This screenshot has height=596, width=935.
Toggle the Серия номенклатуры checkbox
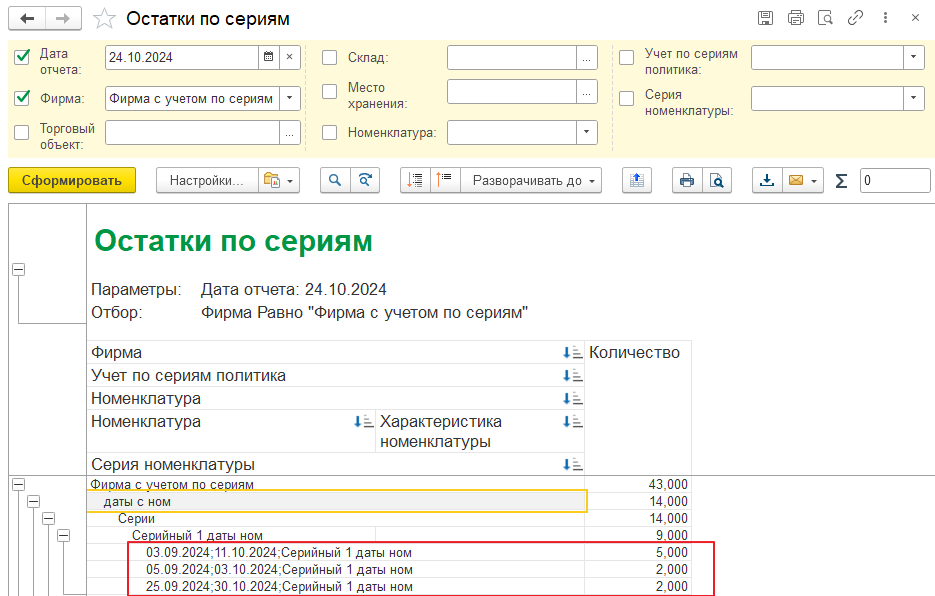[x=626, y=98]
